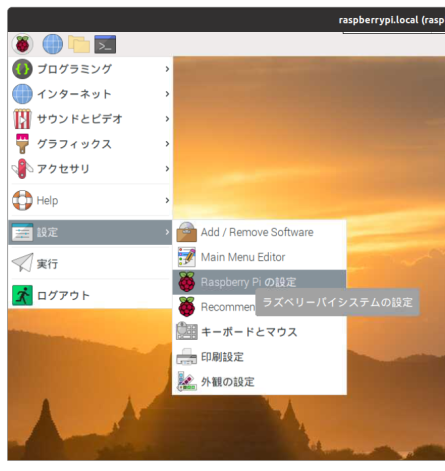Click the keyboard icon beside キーボードとマウス
Screen dimensions: 445x471
point(186,331)
